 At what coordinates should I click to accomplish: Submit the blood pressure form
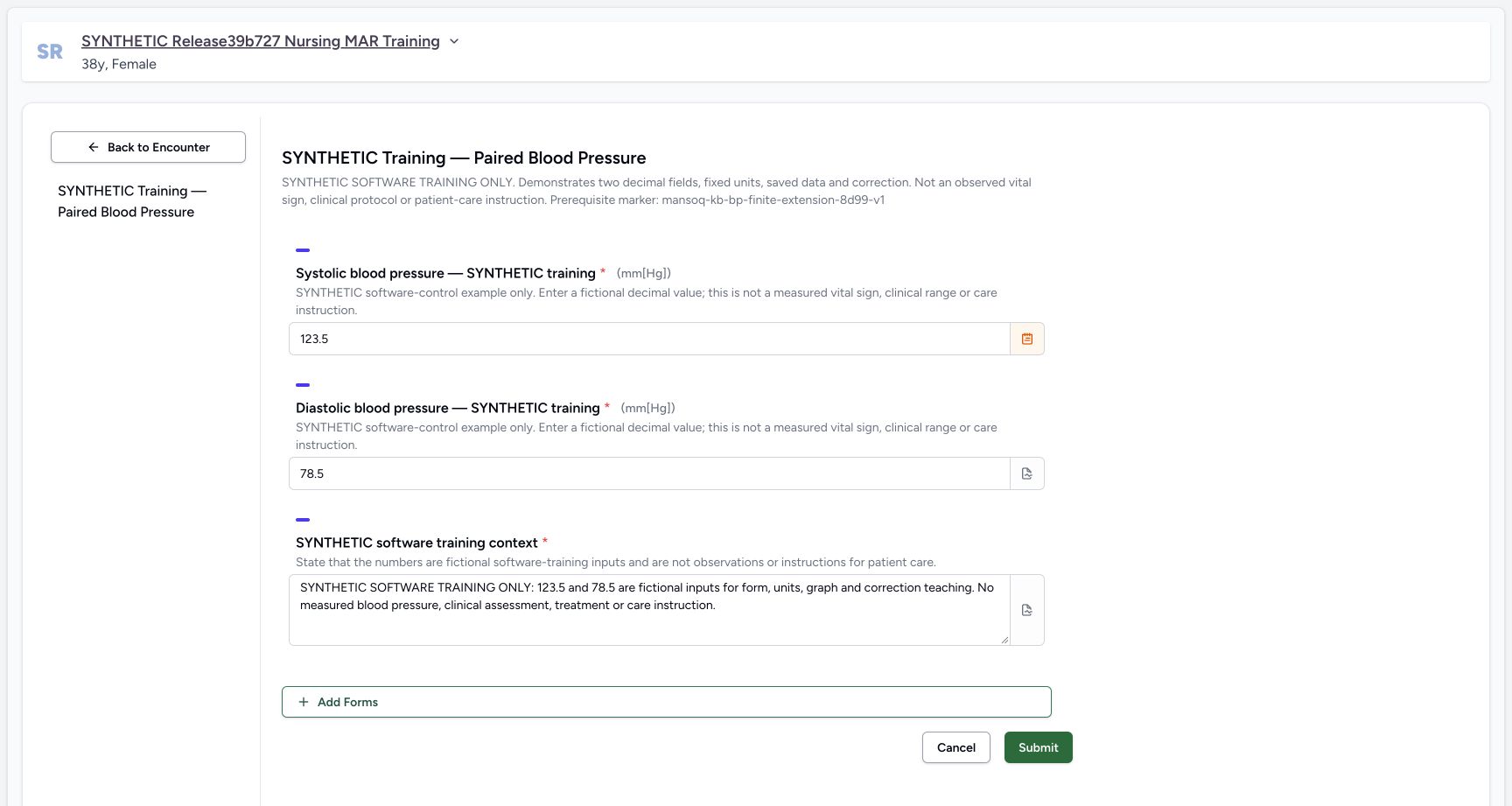pyautogui.click(x=1039, y=747)
